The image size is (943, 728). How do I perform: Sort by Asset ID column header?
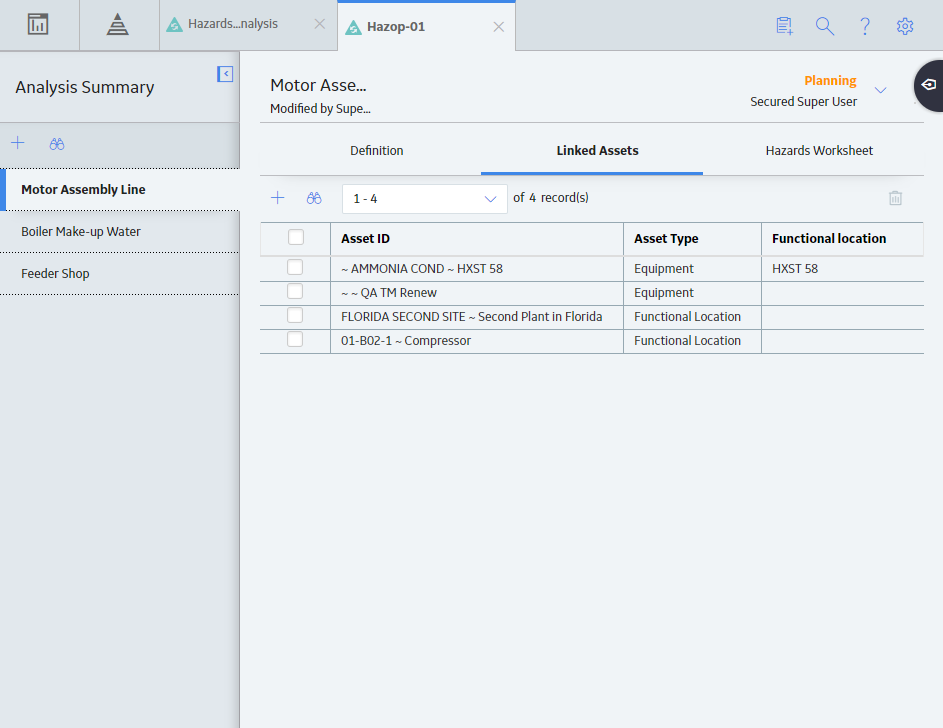[x=366, y=239]
